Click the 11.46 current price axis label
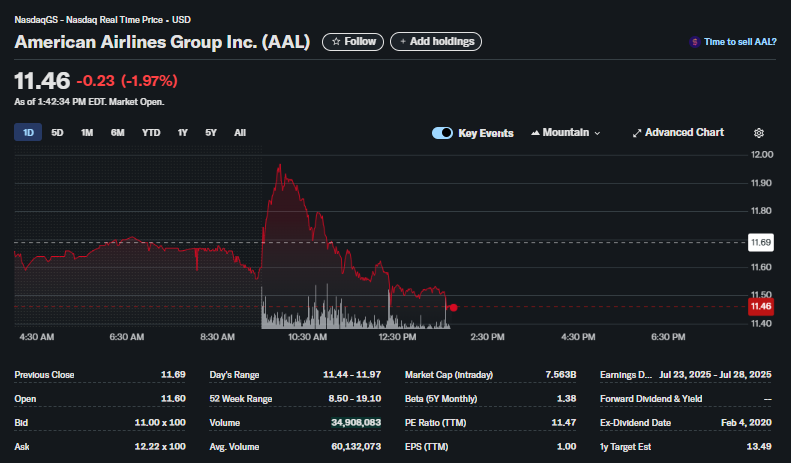791x463 pixels. click(761, 306)
